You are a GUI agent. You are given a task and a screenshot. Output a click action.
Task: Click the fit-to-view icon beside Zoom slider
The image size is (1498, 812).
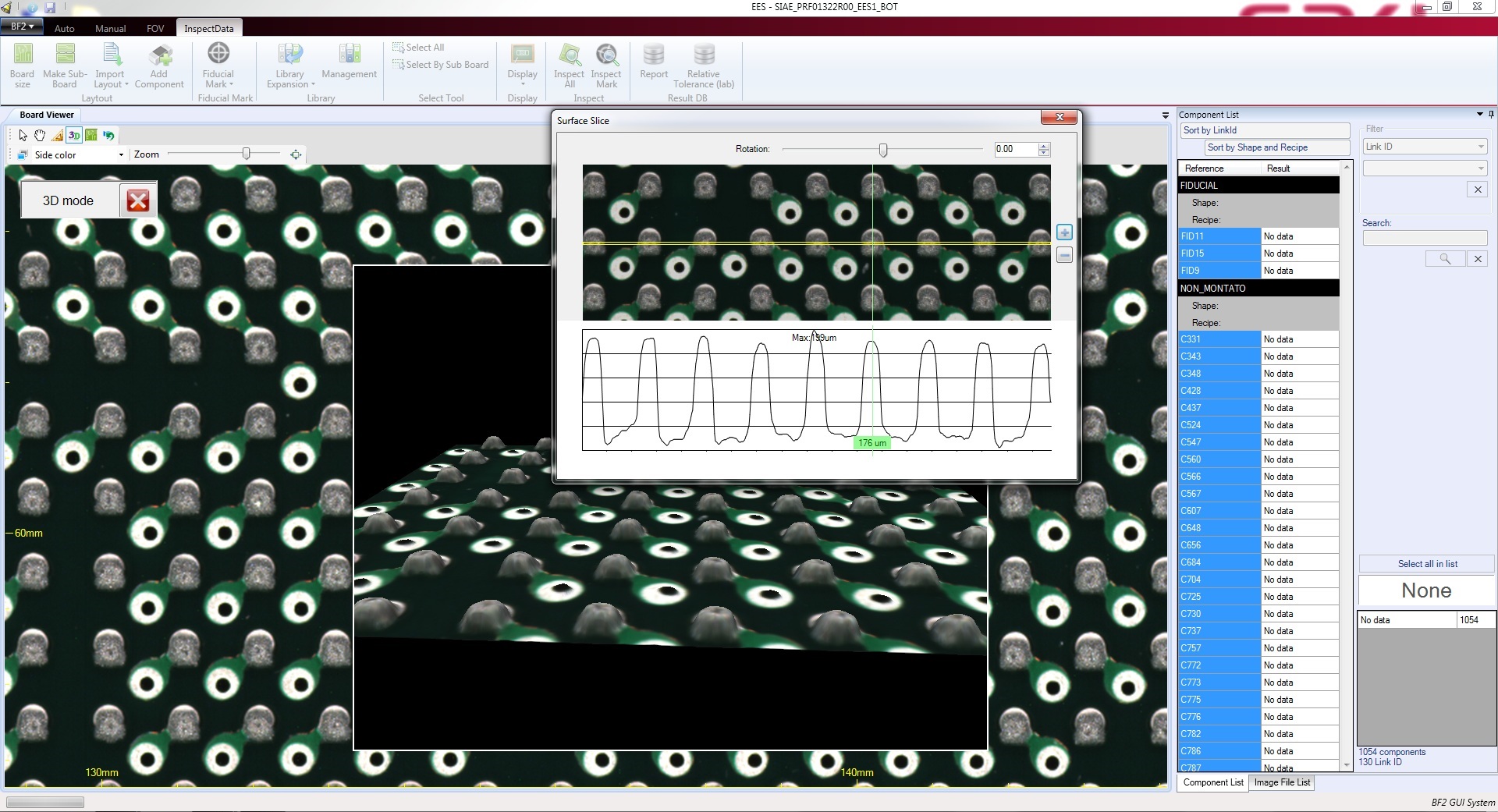tap(296, 154)
